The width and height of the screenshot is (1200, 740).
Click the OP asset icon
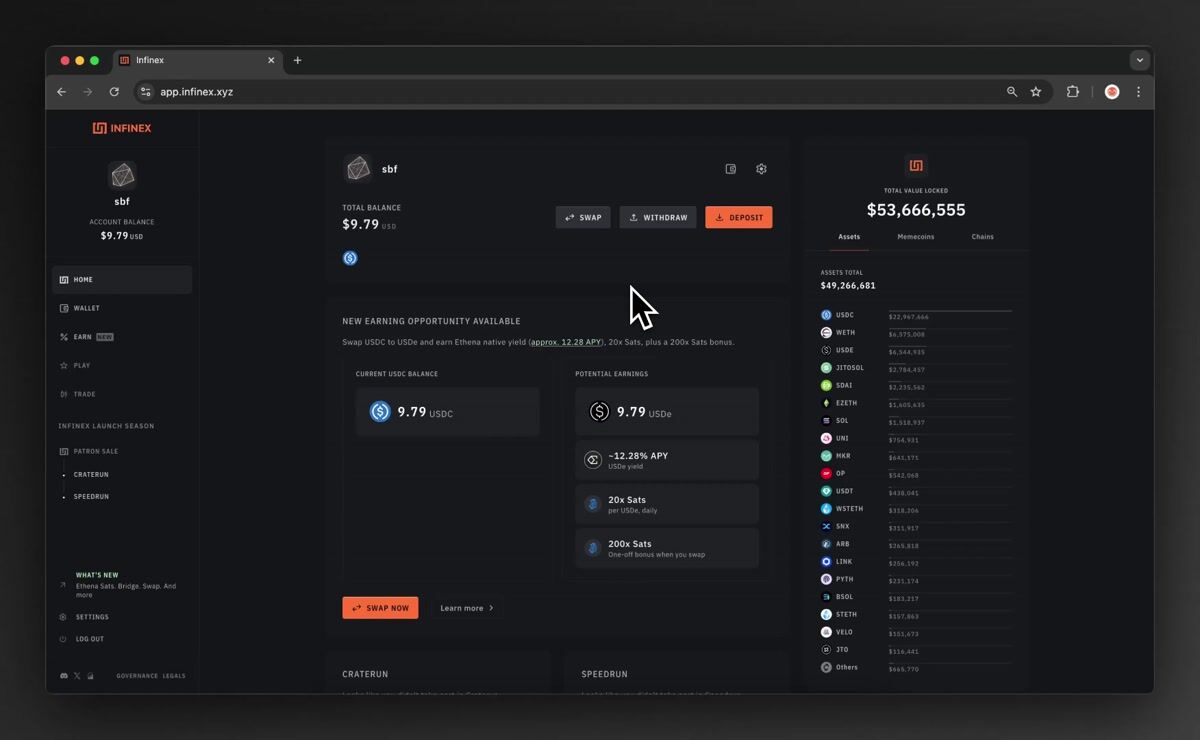click(x=826, y=474)
